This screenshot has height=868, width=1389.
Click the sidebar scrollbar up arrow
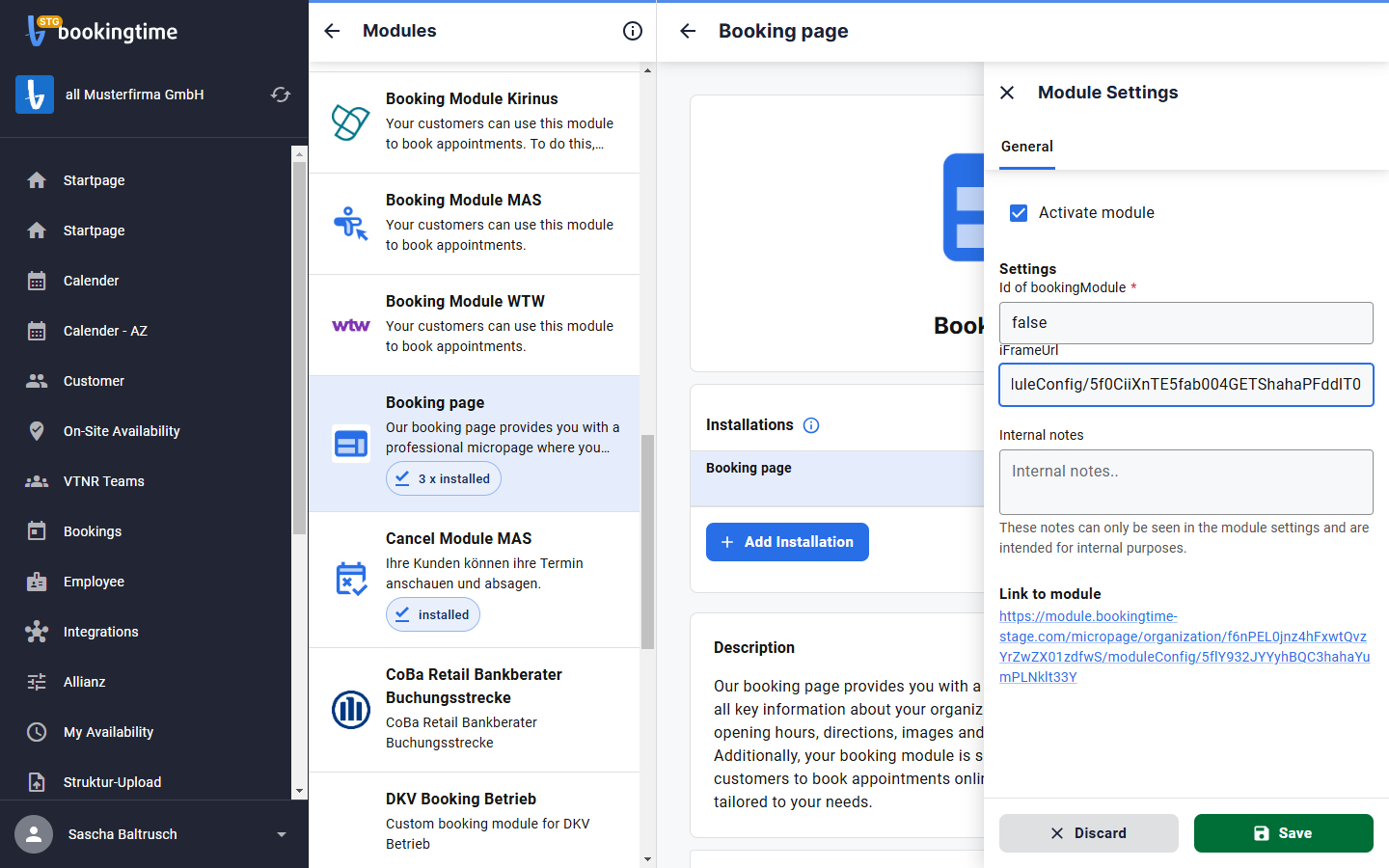pyautogui.click(x=299, y=153)
